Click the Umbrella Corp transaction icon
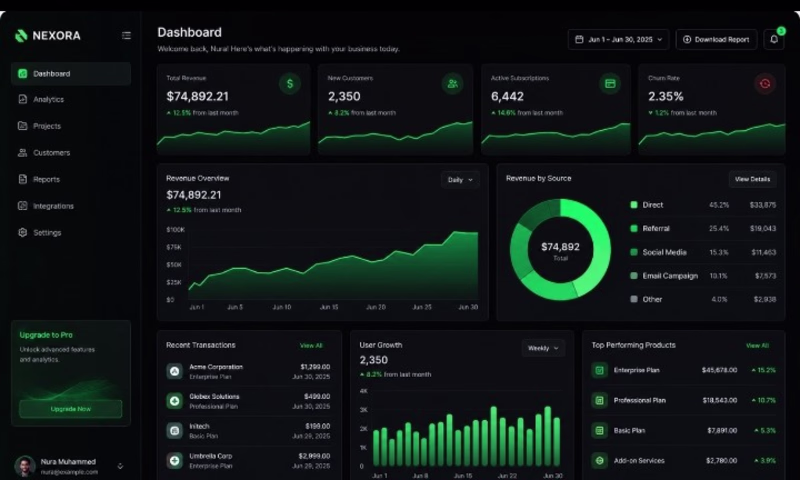 point(174,461)
